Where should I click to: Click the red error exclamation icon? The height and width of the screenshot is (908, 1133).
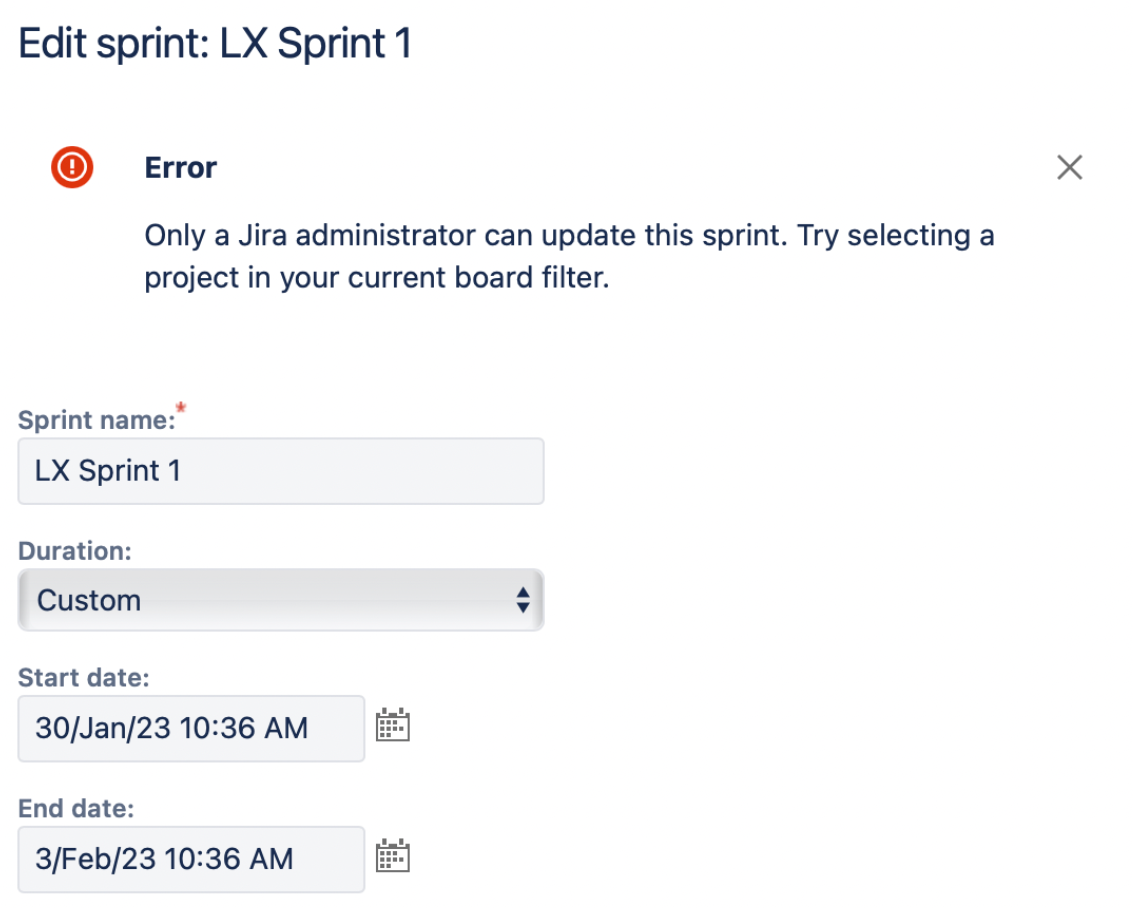tap(72, 167)
